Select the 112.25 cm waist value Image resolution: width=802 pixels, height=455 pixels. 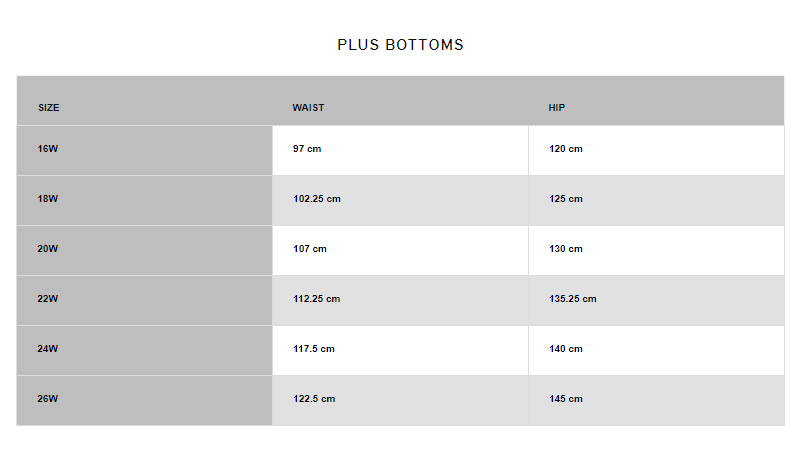pos(317,299)
